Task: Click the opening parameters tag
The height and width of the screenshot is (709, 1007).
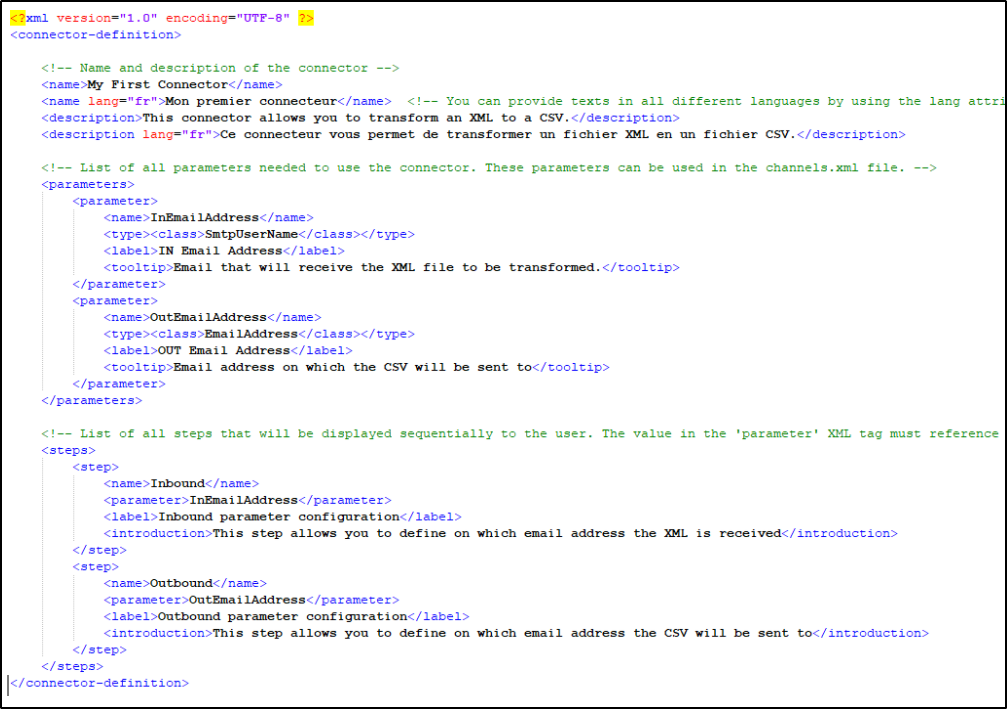Action: 87,184
